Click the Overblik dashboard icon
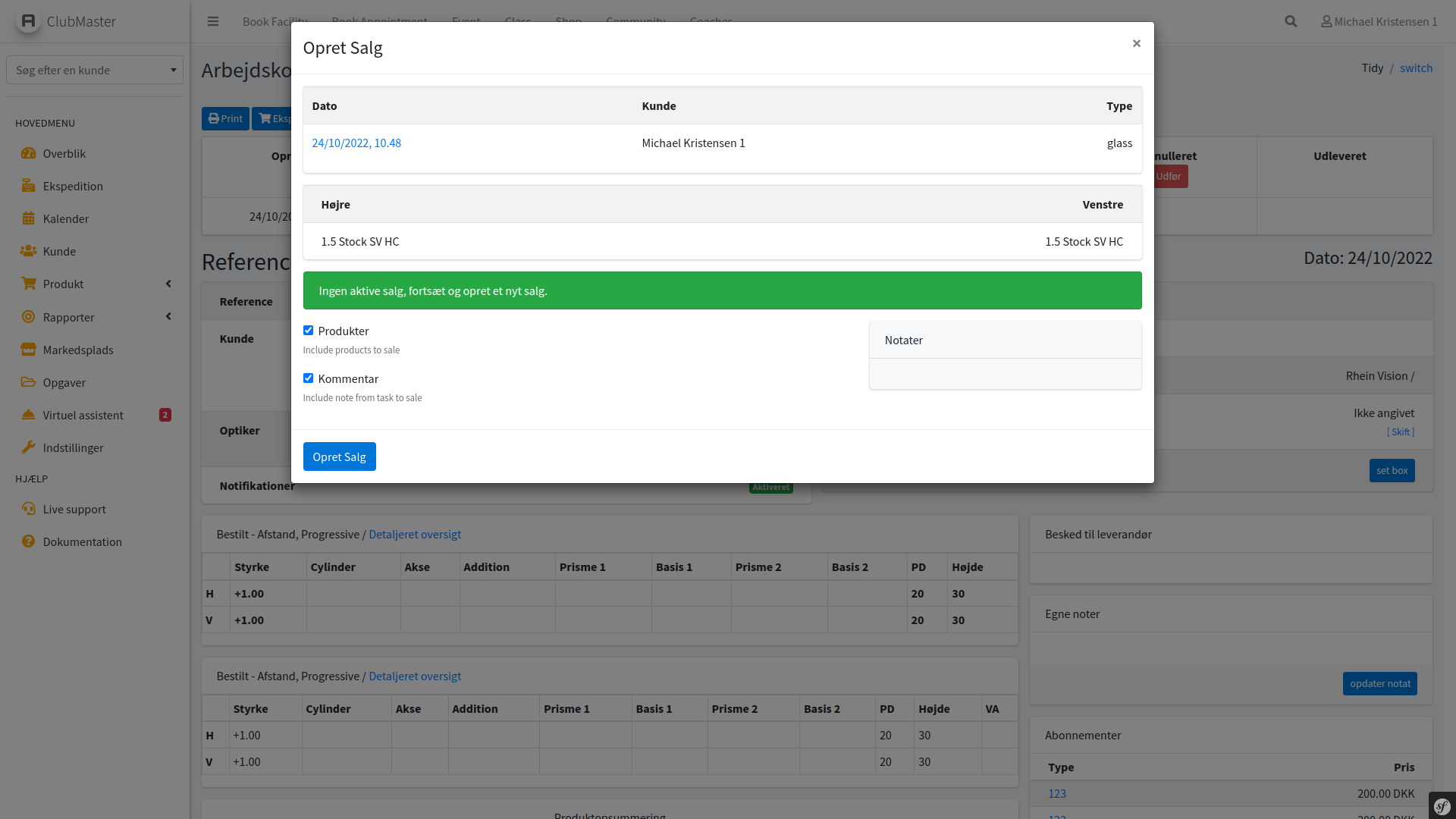 tap(28, 153)
